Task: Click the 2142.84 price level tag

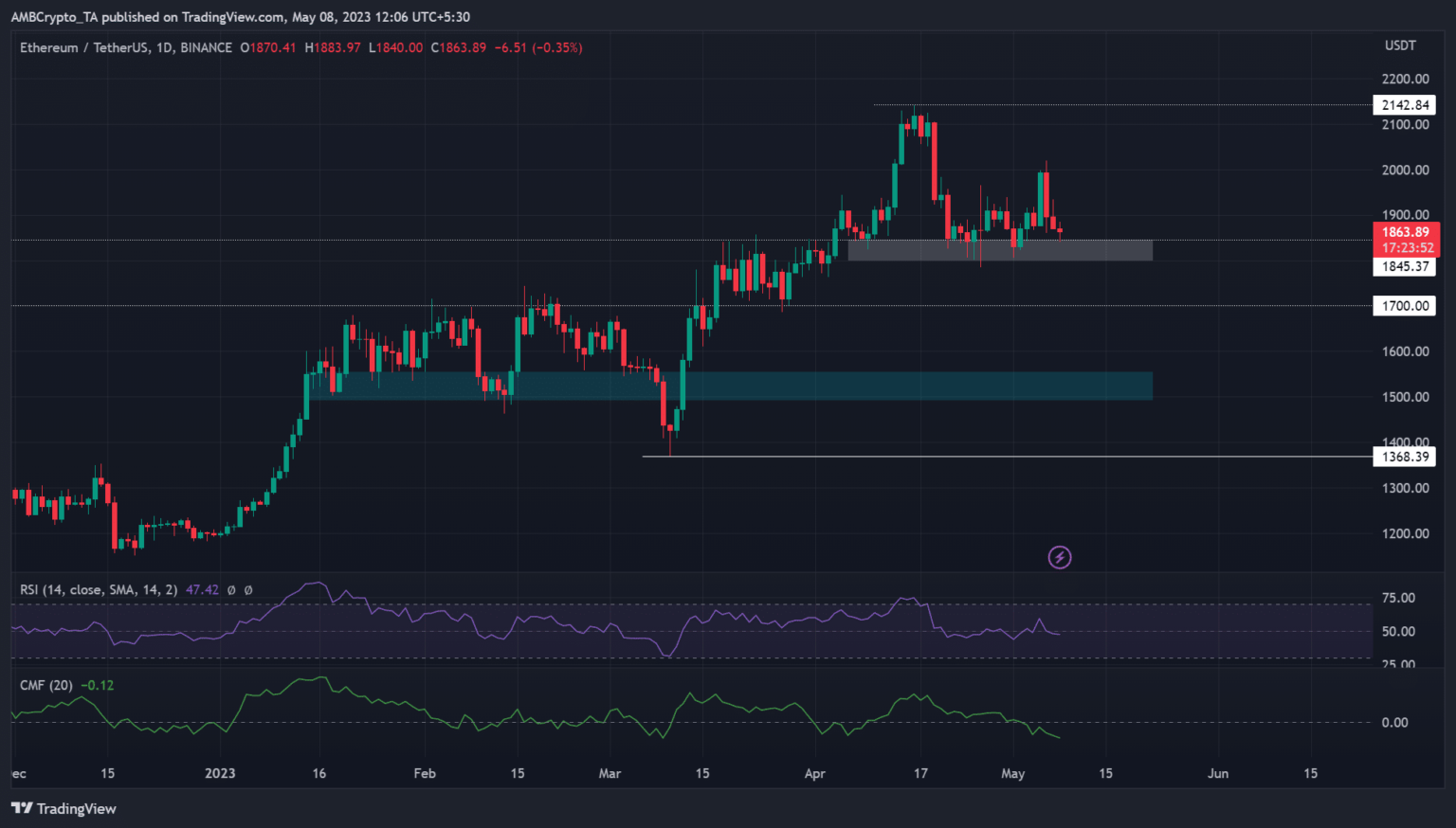Action: tap(1404, 105)
